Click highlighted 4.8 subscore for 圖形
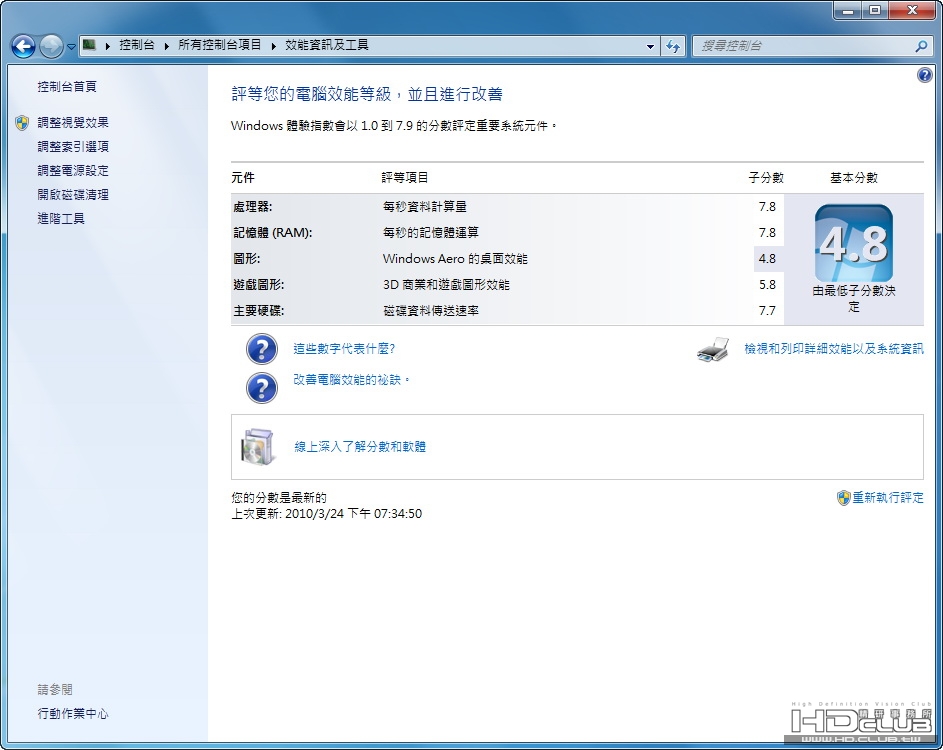This screenshot has height=750, width=943. click(x=767, y=259)
